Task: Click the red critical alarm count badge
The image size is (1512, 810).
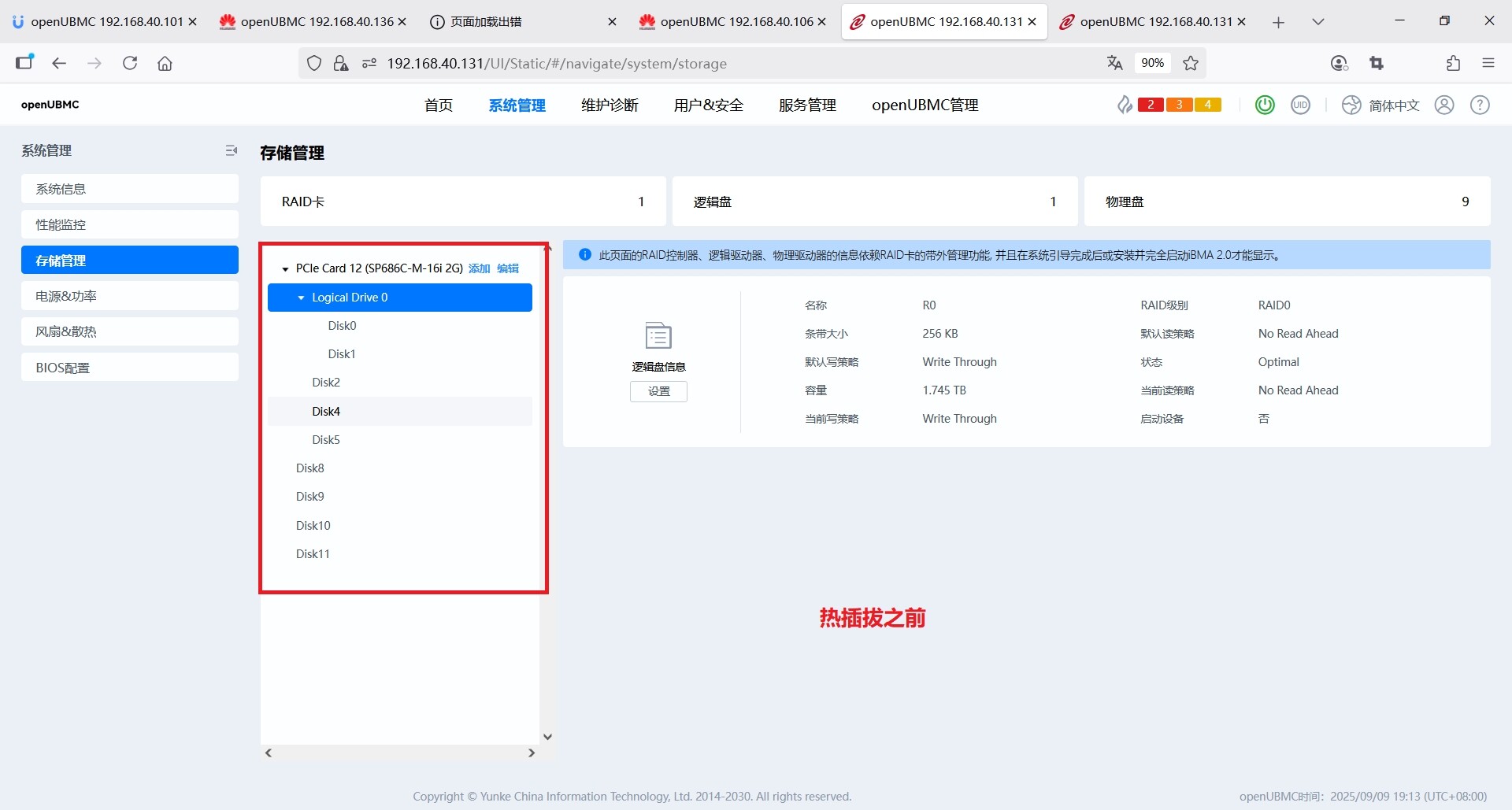Action: click(1151, 105)
